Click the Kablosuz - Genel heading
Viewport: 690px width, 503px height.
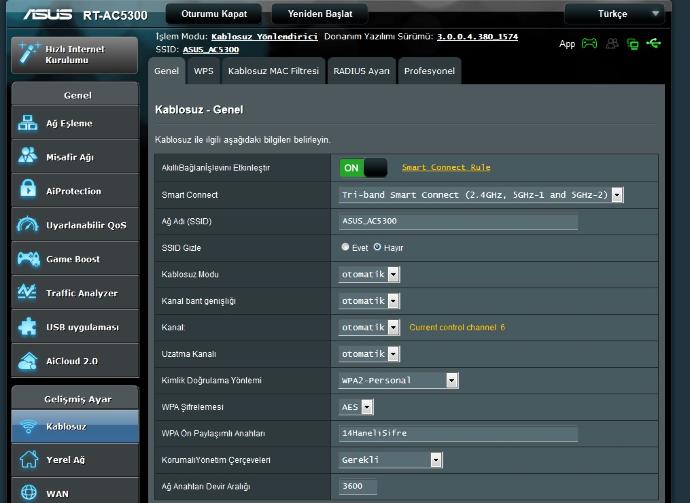tap(199, 110)
